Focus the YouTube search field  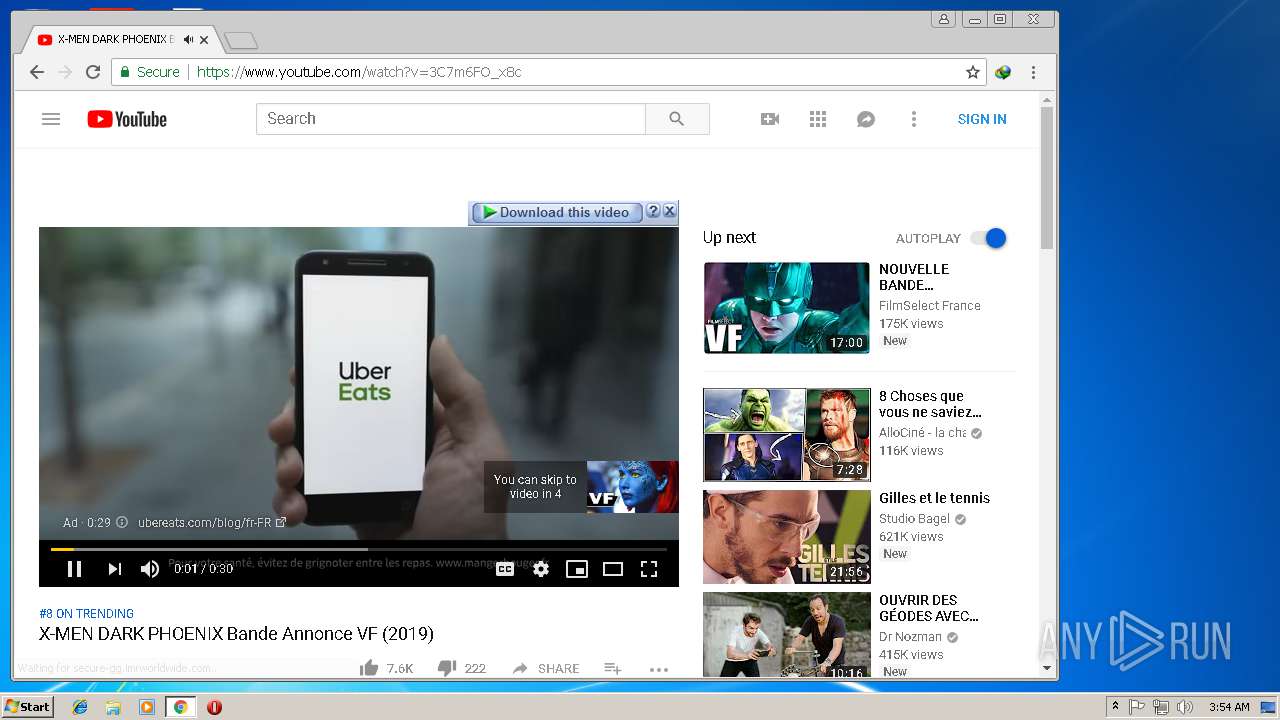click(x=451, y=119)
